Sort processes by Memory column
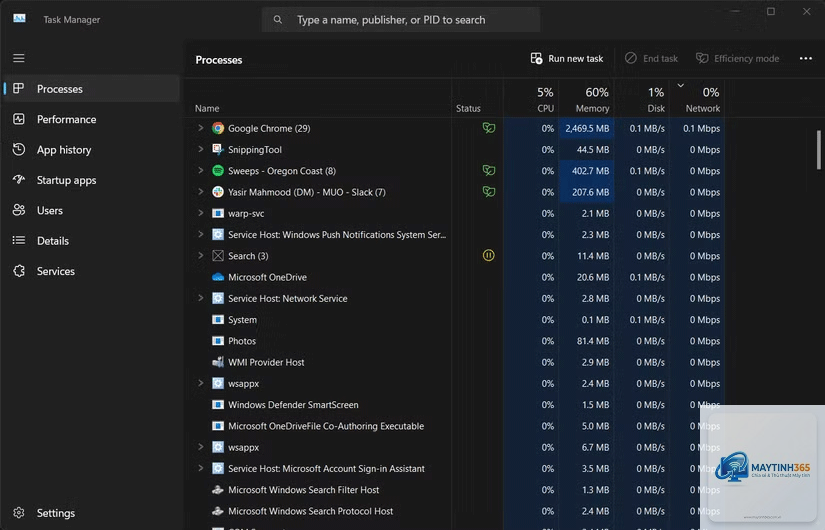Image resolution: width=825 pixels, height=530 pixels. 586,99
